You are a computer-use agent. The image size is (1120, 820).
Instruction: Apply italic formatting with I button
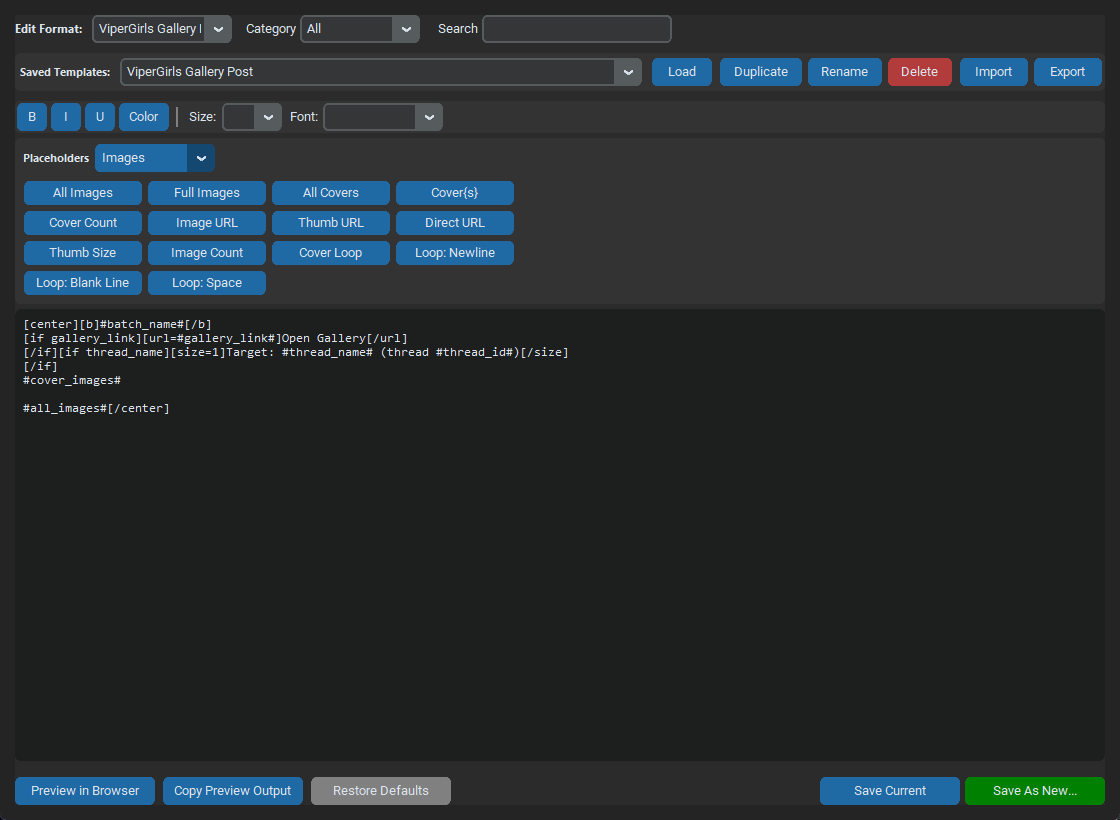click(66, 117)
